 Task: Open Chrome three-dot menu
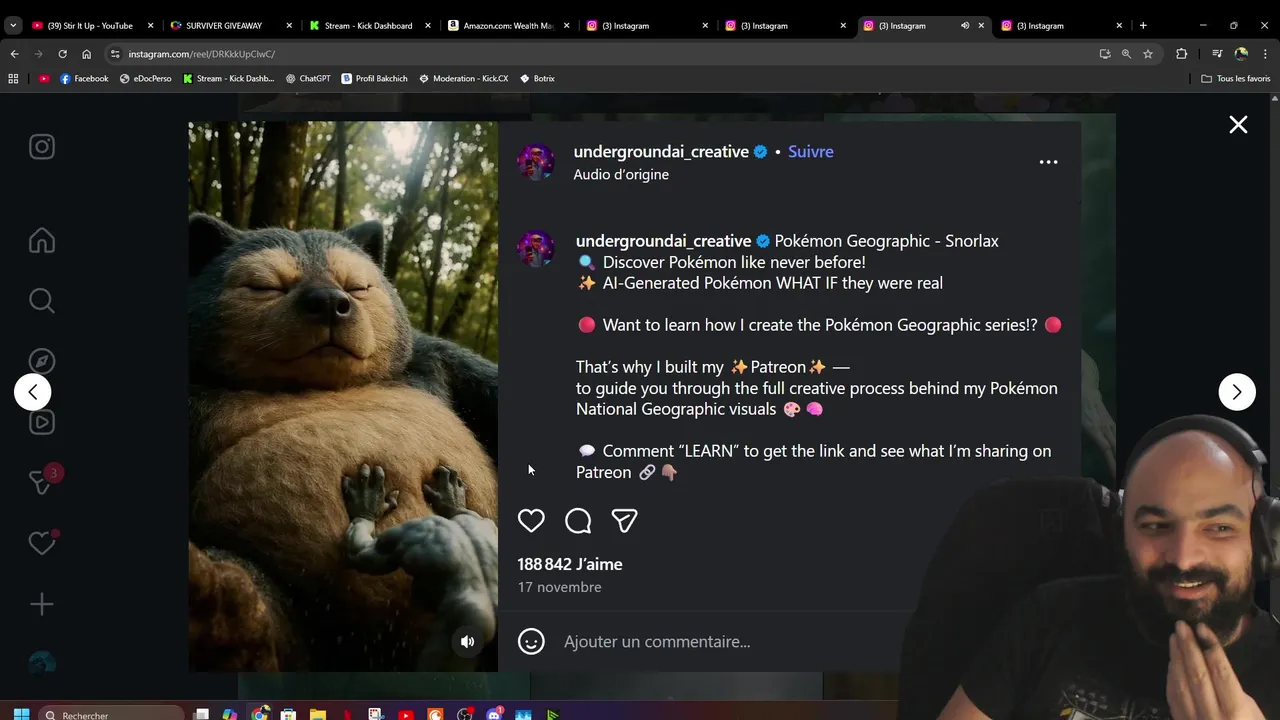1265,54
